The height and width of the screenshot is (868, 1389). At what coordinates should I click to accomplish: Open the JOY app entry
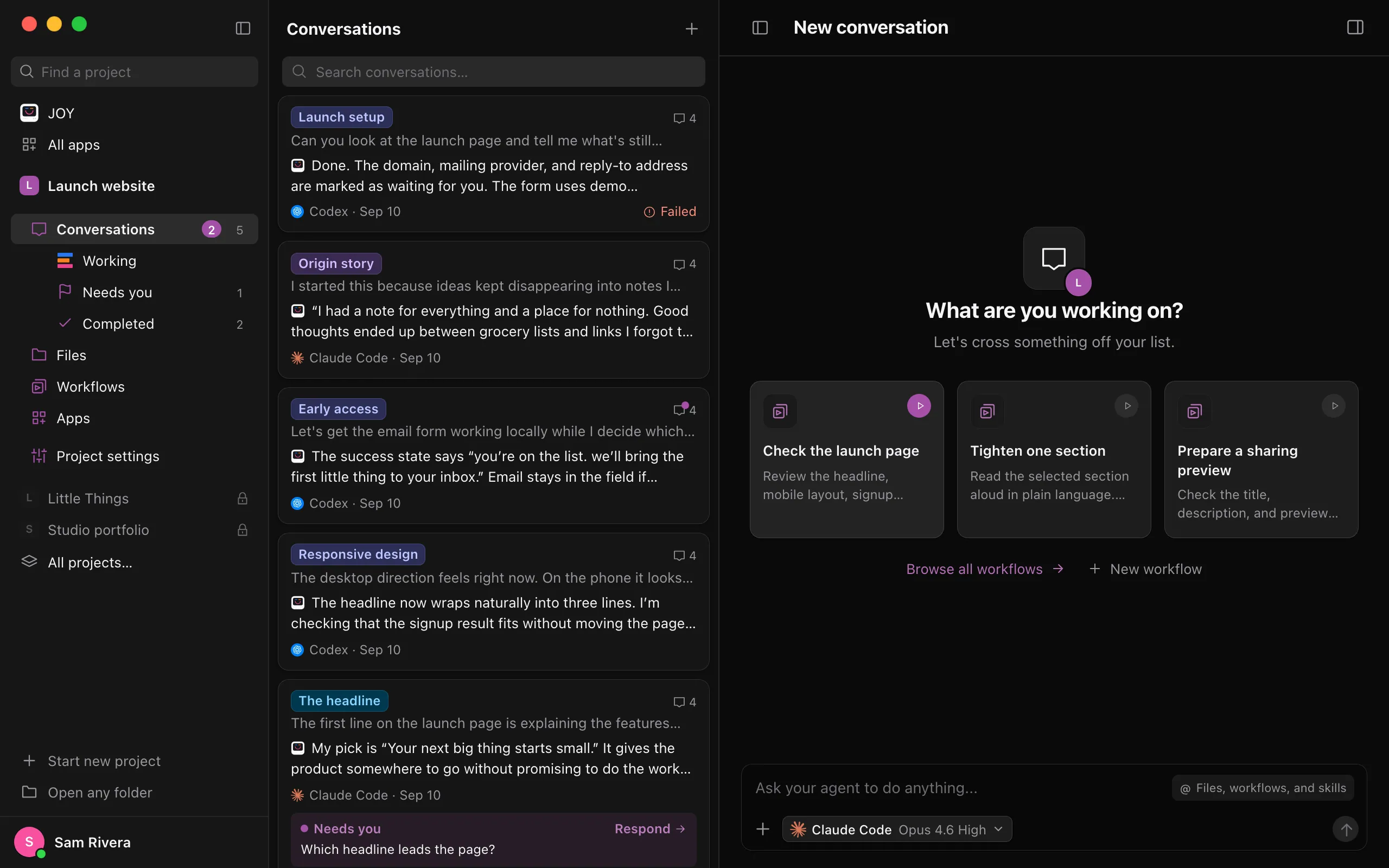click(x=135, y=113)
